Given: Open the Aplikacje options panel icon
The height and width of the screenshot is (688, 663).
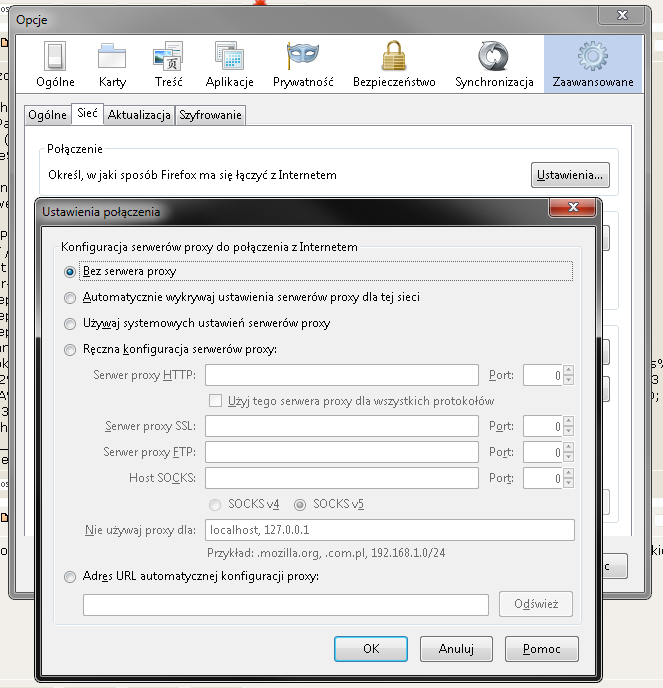Looking at the screenshot, I should coord(230,64).
